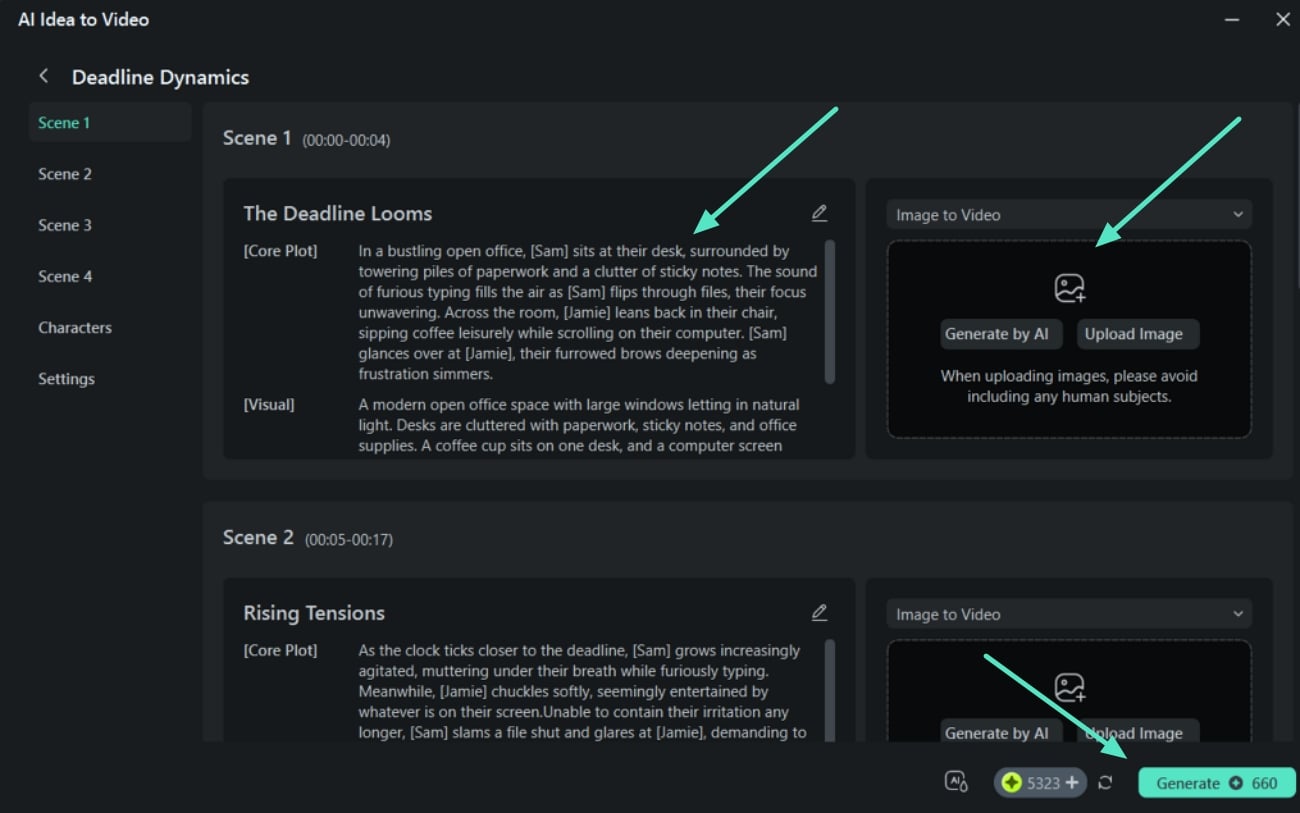Jump to Scene 2 in the sidebar
The width and height of the screenshot is (1300, 813).
click(65, 174)
